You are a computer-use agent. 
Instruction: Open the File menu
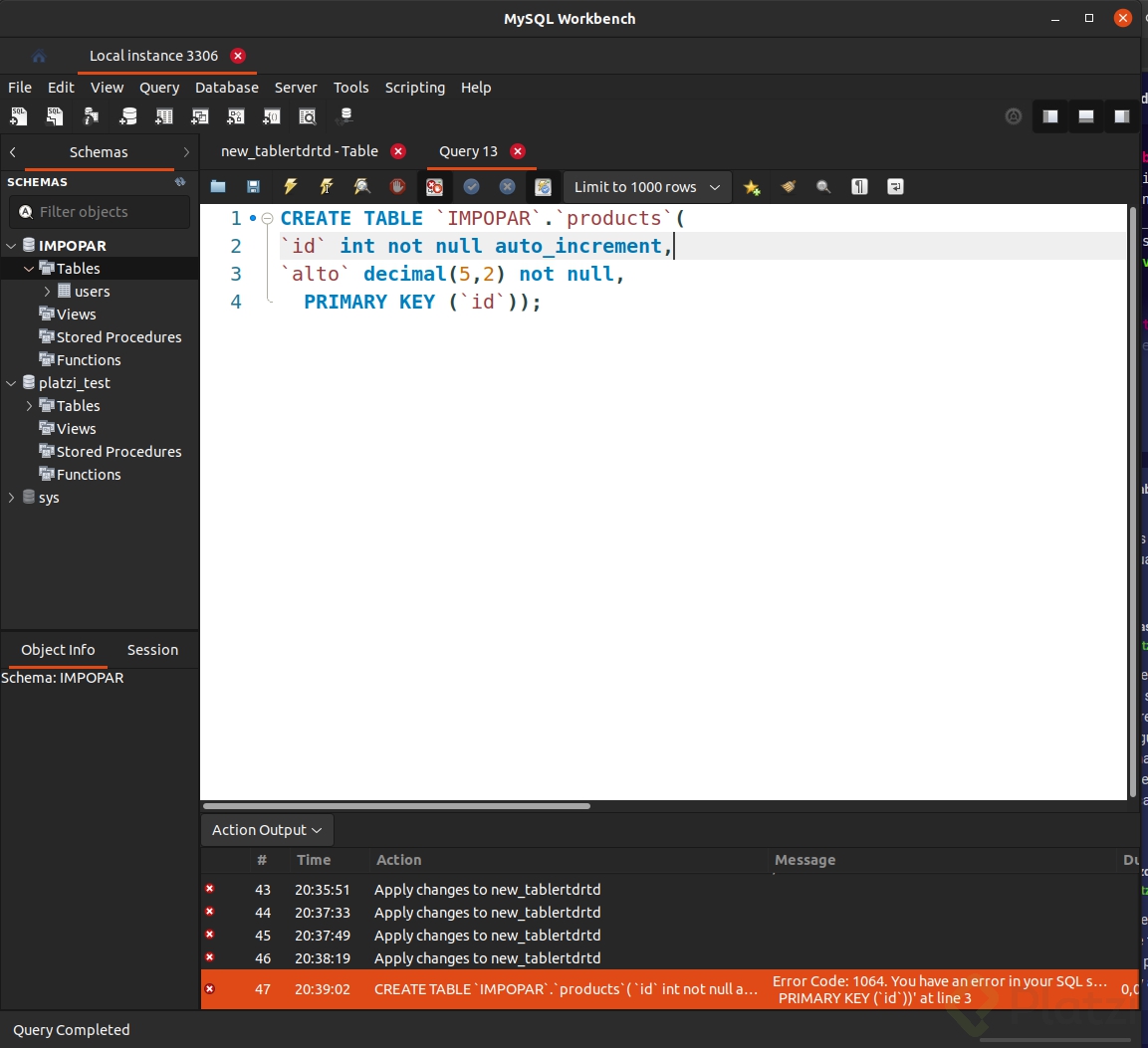20,88
